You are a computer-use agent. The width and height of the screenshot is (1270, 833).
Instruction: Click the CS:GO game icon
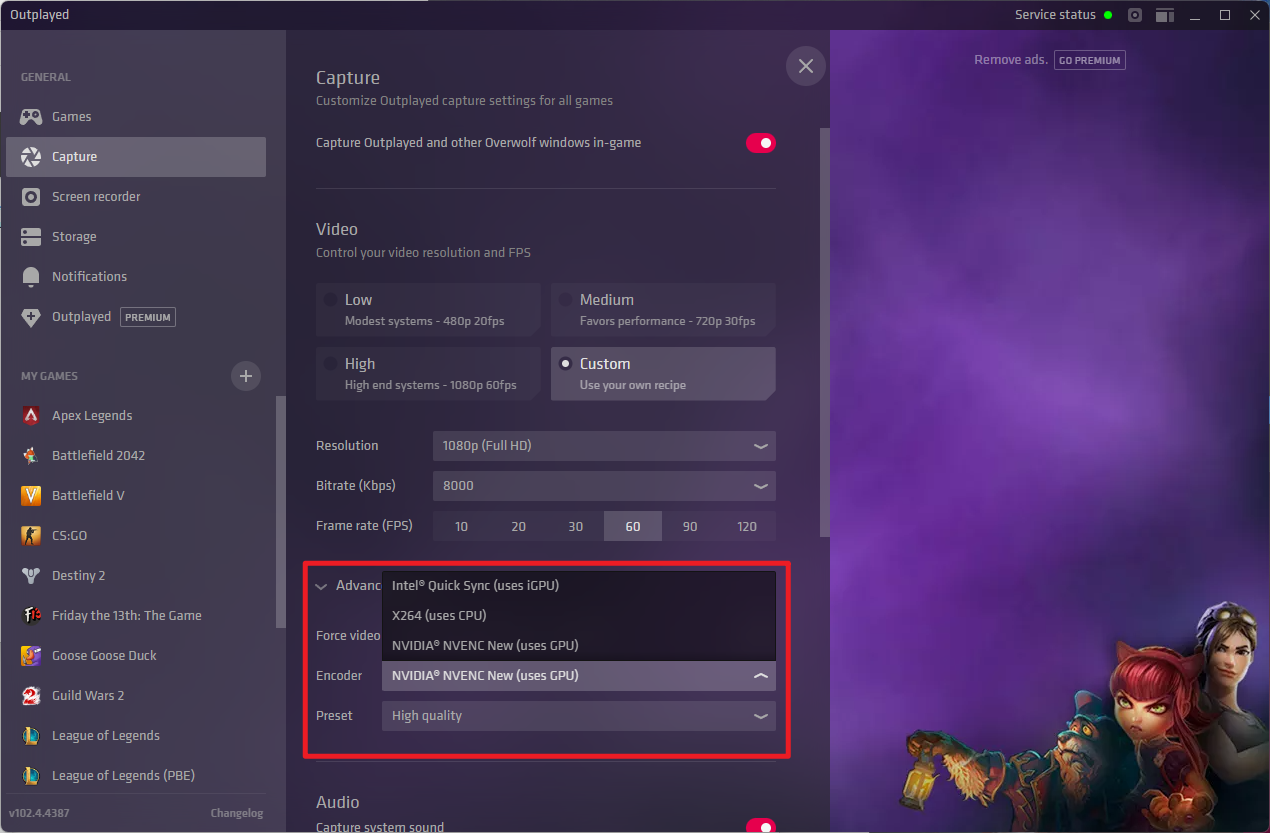pyautogui.click(x=31, y=536)
